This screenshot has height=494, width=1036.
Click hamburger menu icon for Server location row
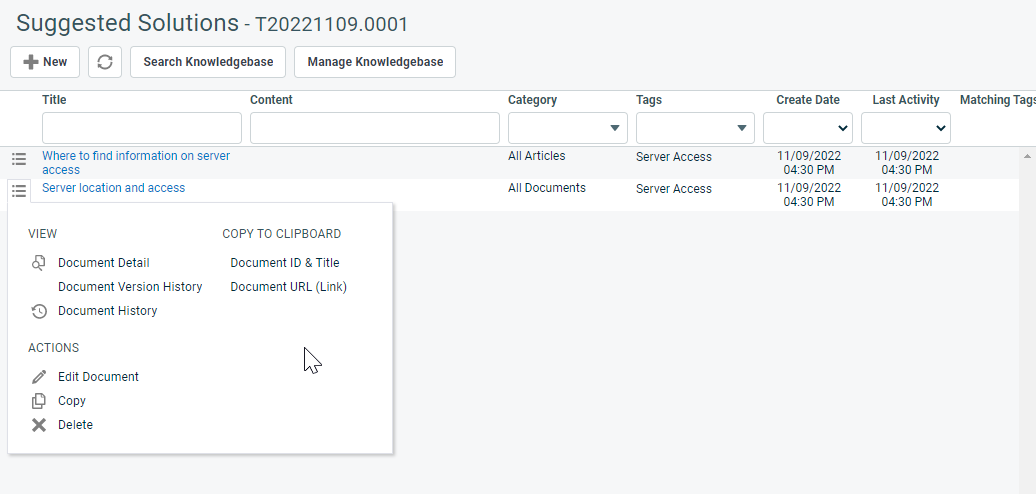tap(19, 190)
